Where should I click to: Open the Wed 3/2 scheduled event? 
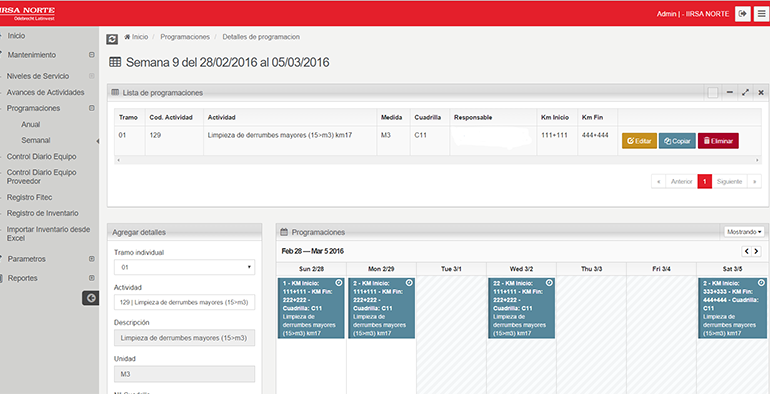[x=522, y=309]
